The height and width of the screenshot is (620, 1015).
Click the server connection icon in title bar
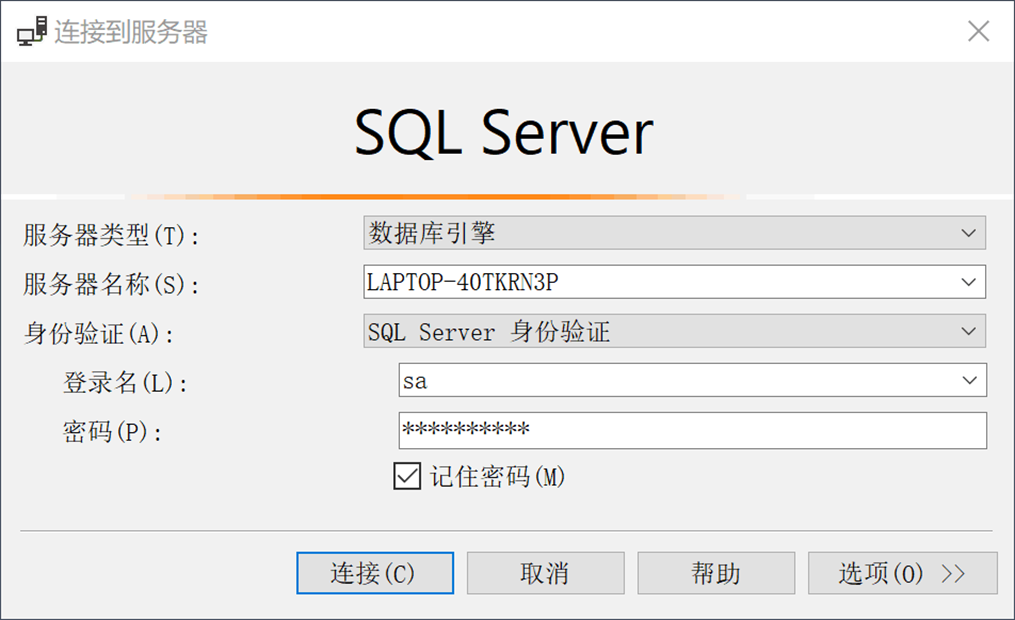32,31
